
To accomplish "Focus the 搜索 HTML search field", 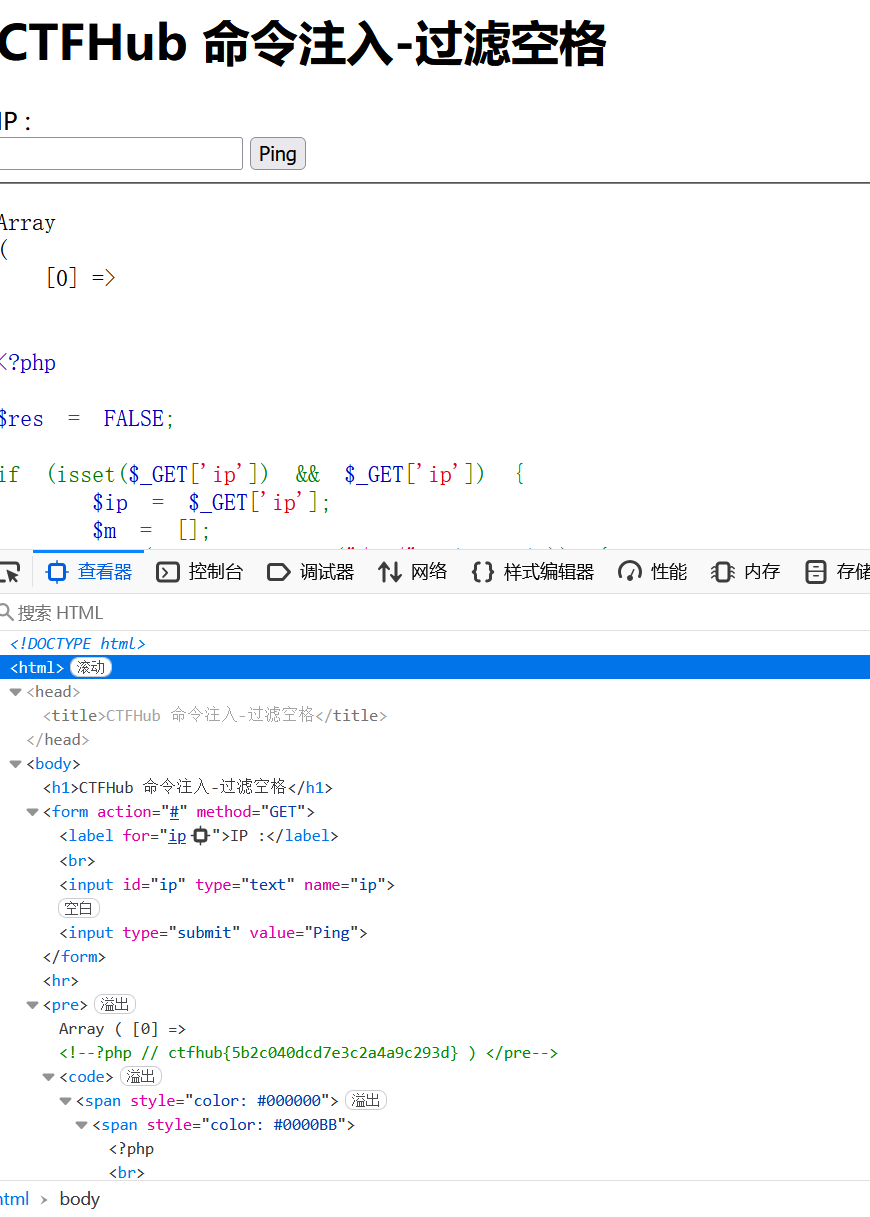I will [x=435, y=613].
